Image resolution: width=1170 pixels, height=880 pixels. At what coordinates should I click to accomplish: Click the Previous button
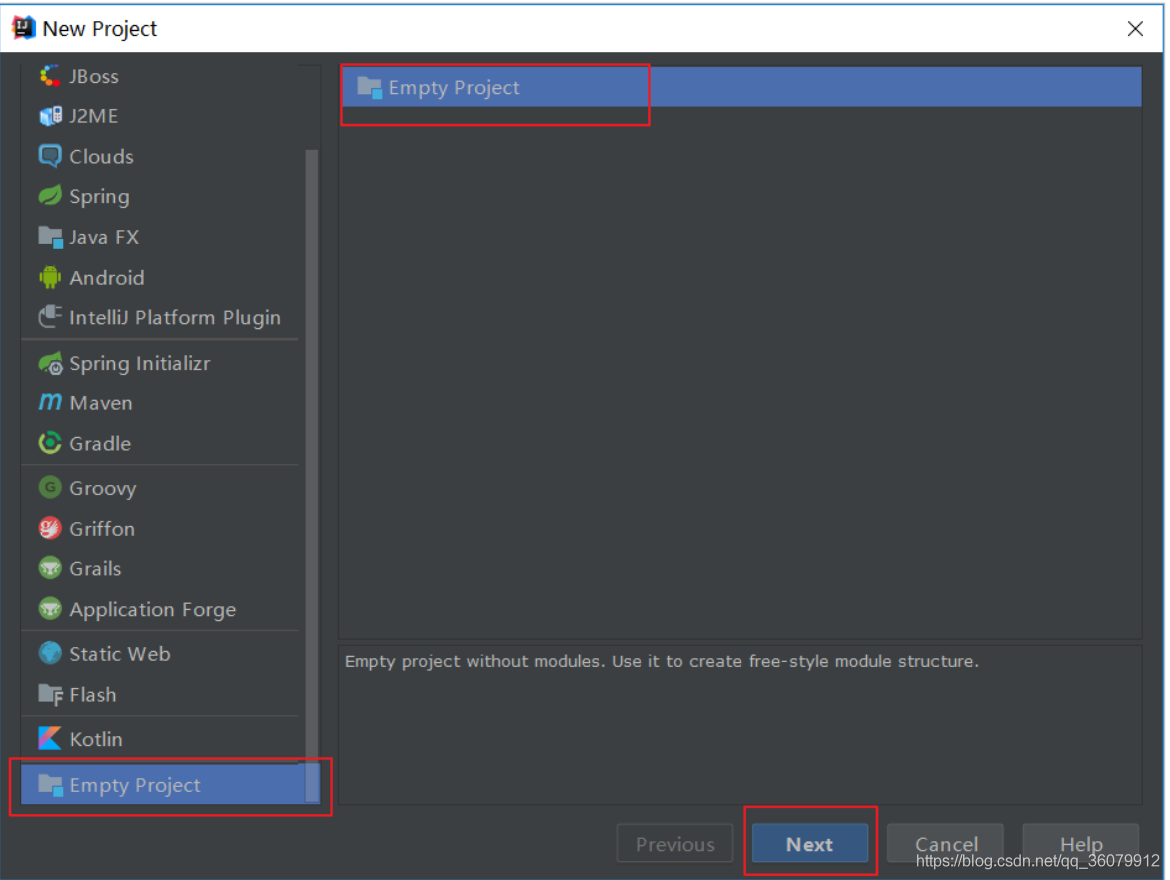pos(675,843)
